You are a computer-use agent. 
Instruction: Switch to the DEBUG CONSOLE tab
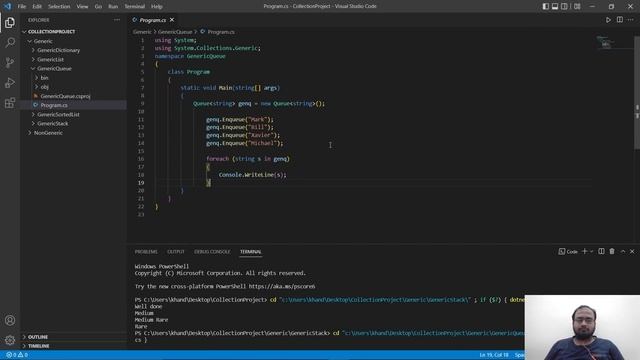coord(212,252)
